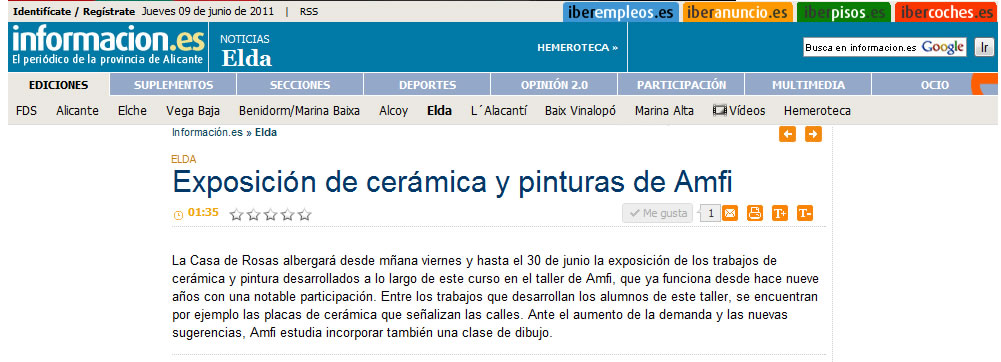Open the Alicante edition link
The image size is (1001, 362).
tap(77, 110)
